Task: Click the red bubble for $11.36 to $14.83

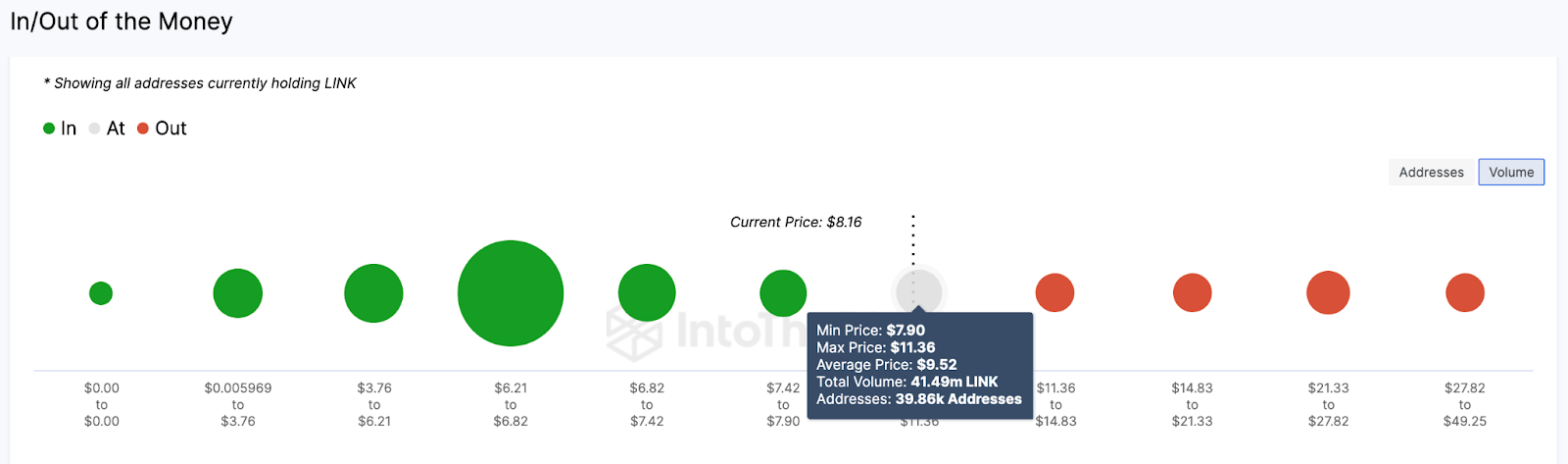Action: [x=1055, y=292]
